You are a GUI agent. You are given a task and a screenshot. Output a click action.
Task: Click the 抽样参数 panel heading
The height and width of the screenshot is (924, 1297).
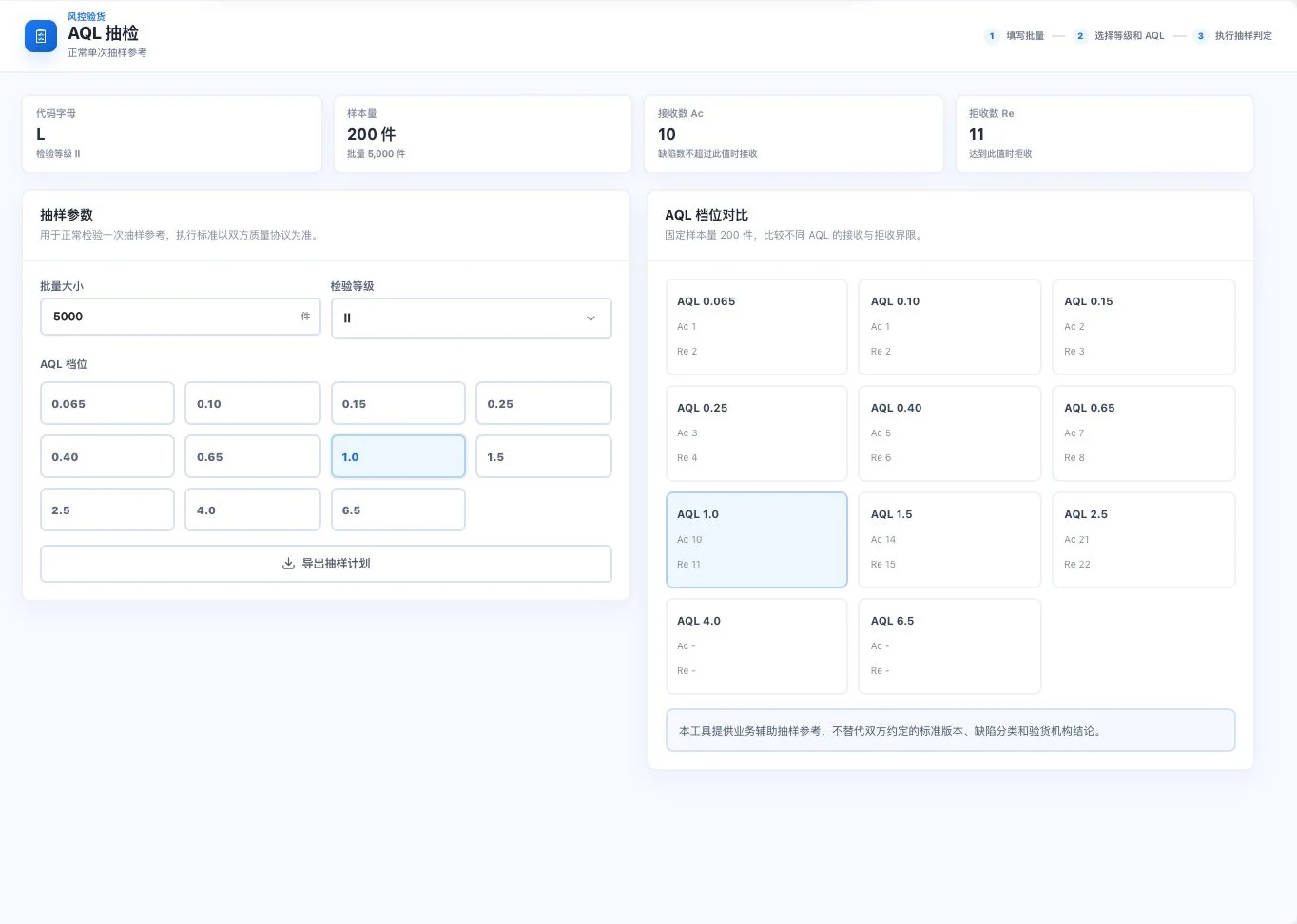pyautogui.click(x=67, y=215)
